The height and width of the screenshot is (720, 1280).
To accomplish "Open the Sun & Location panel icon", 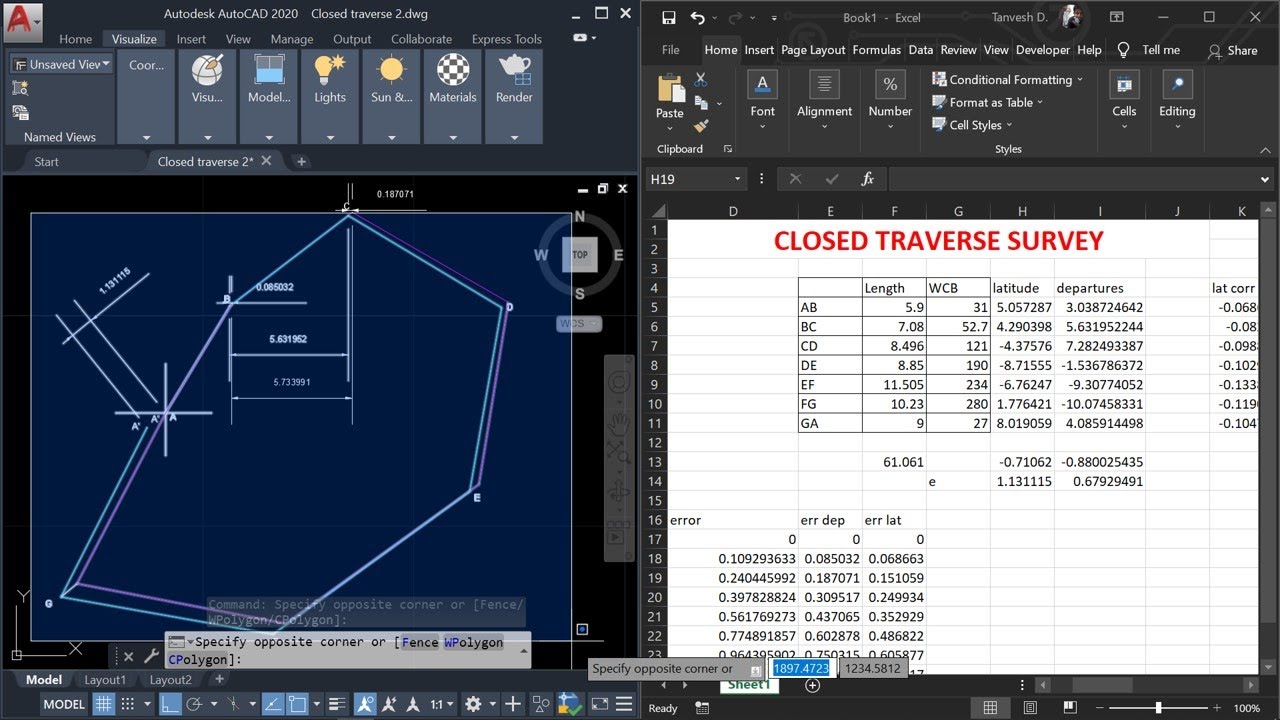I will point(391,70).
